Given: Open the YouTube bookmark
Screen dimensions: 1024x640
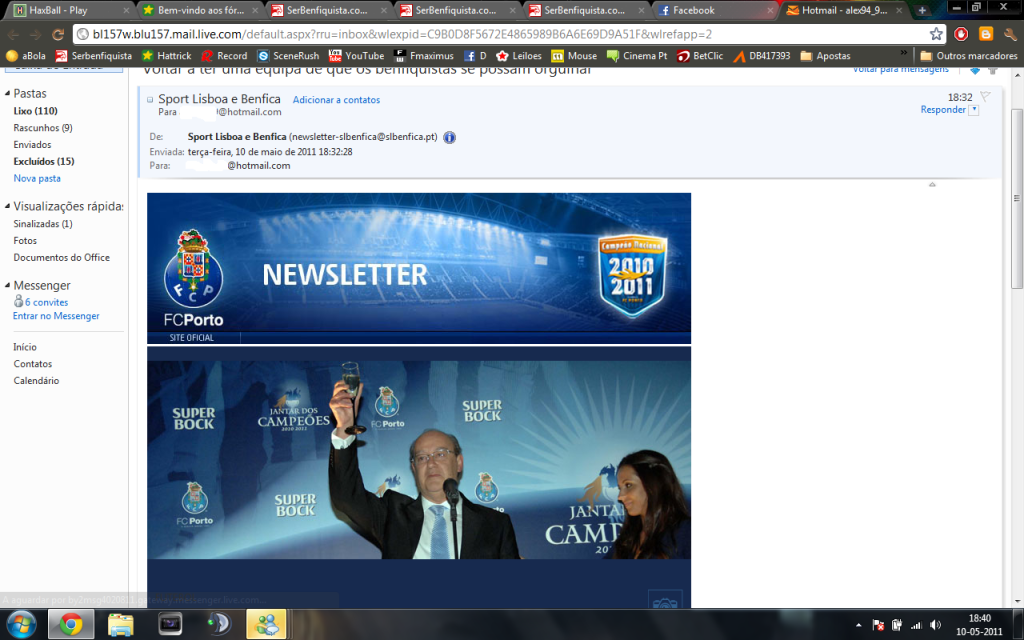Looking at the screenshot, I should coord(356,56).
